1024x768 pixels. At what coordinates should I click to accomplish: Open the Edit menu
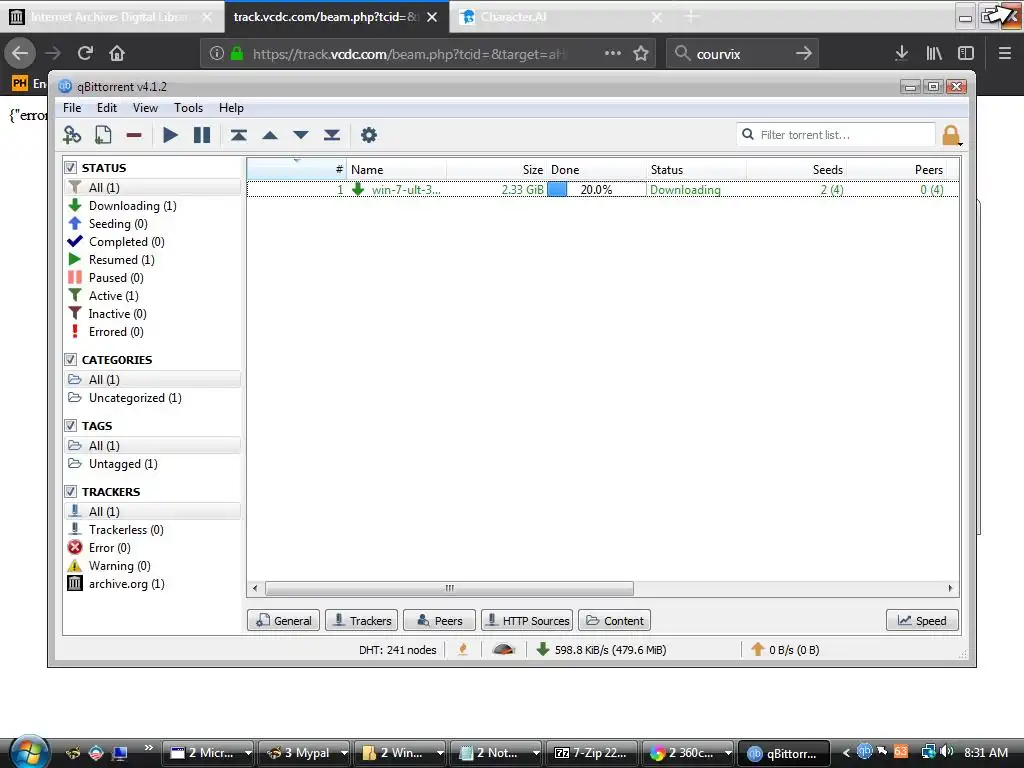106,108
